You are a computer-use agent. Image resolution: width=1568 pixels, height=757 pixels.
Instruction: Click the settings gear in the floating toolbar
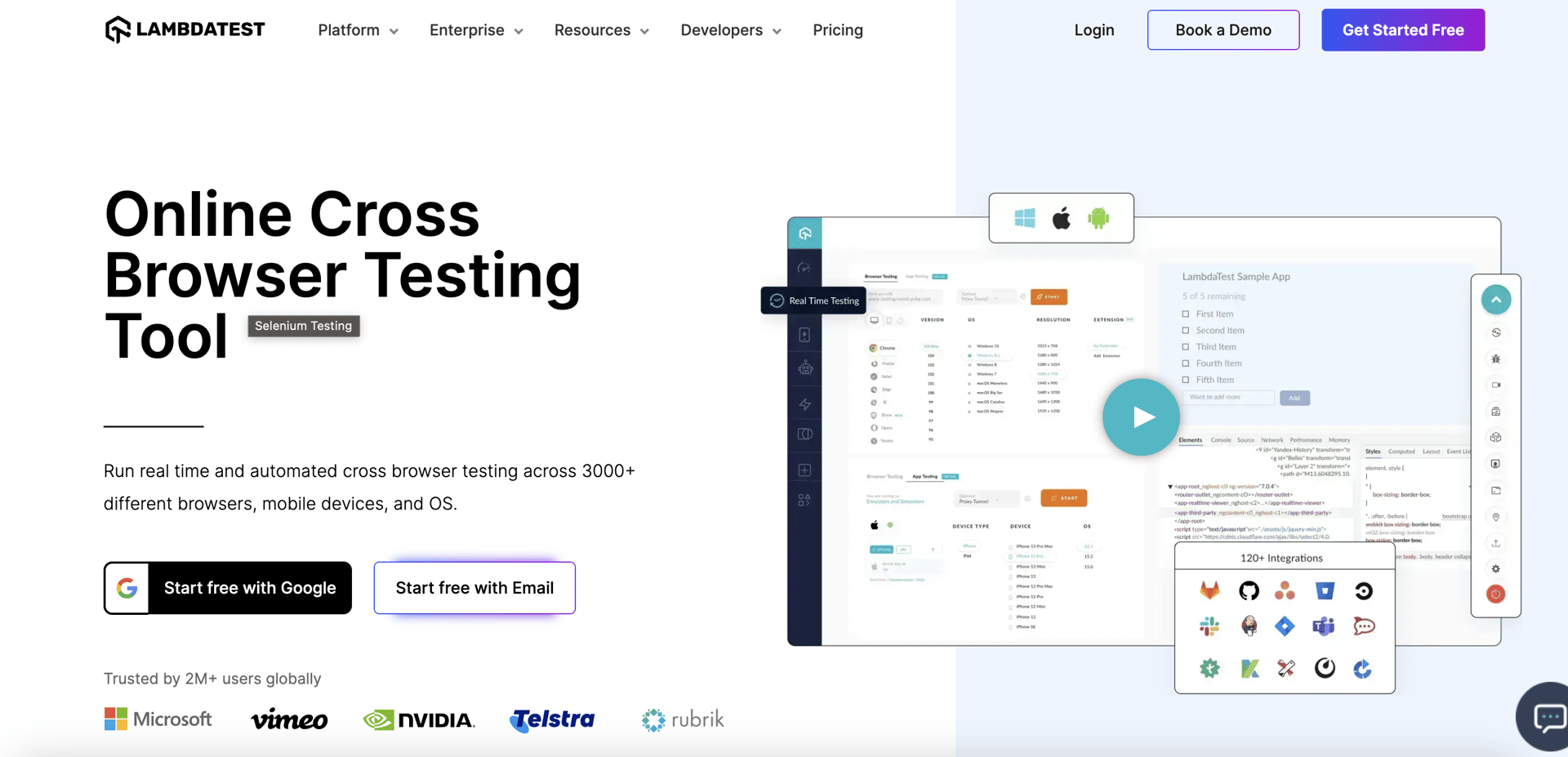pyautogui.click(x=1496, y=568)
